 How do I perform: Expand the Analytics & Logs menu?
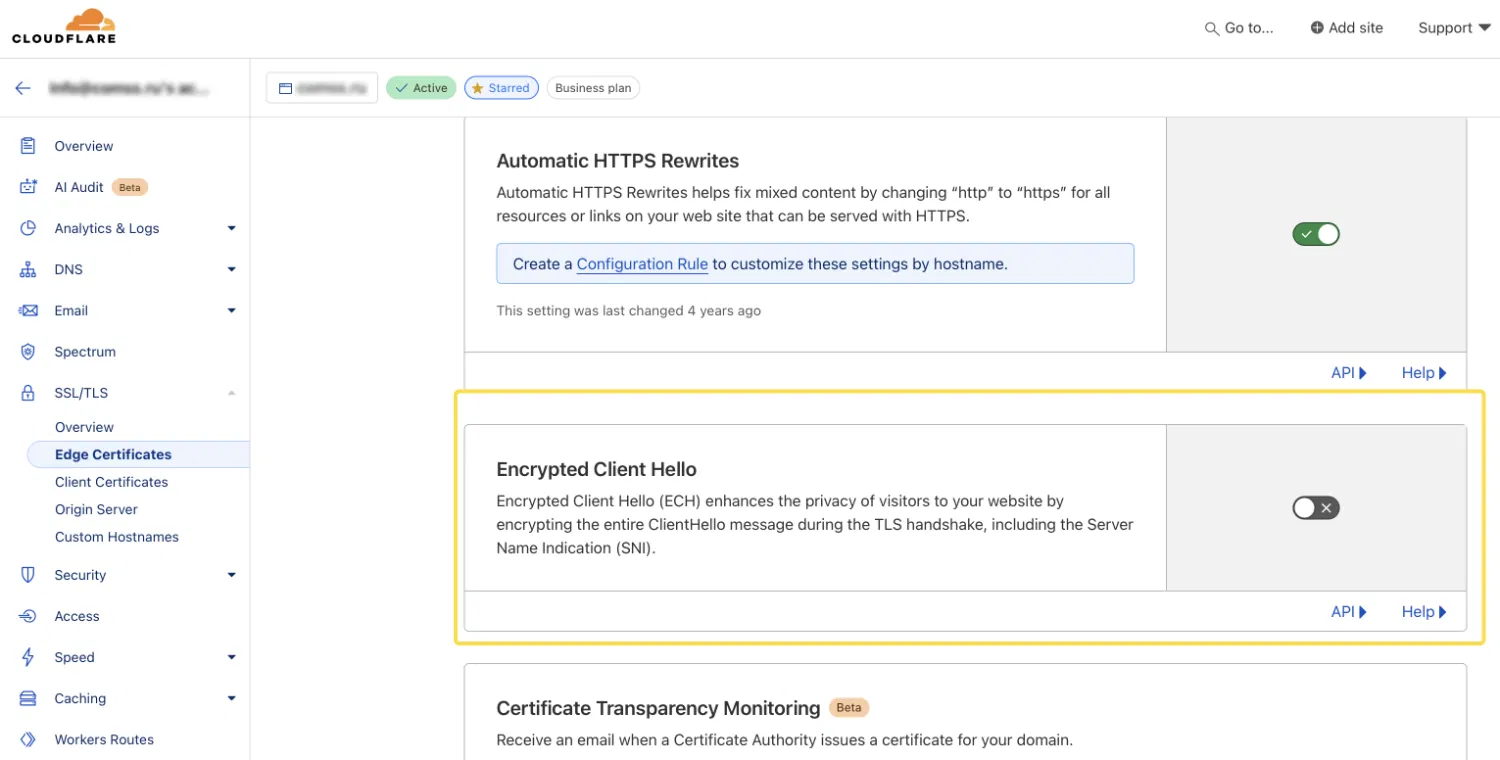[231, 228]
